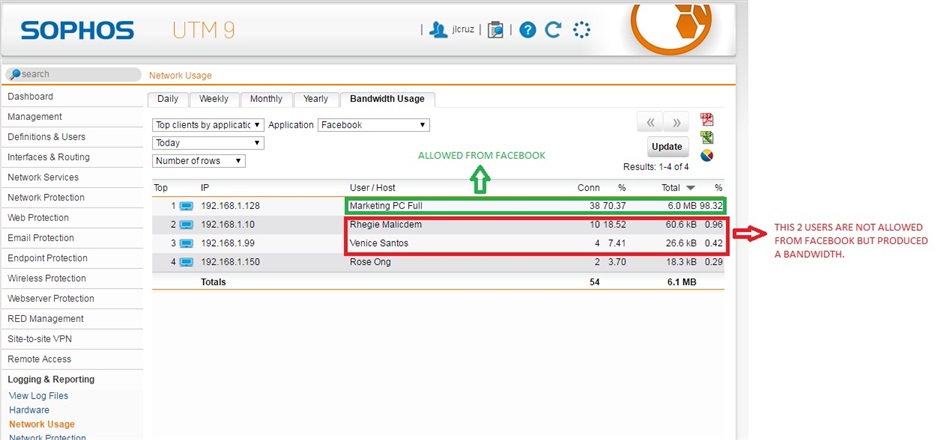Open the help question mark icon
Viewport: 940px width, 440px height.
(x=528, y=29)
